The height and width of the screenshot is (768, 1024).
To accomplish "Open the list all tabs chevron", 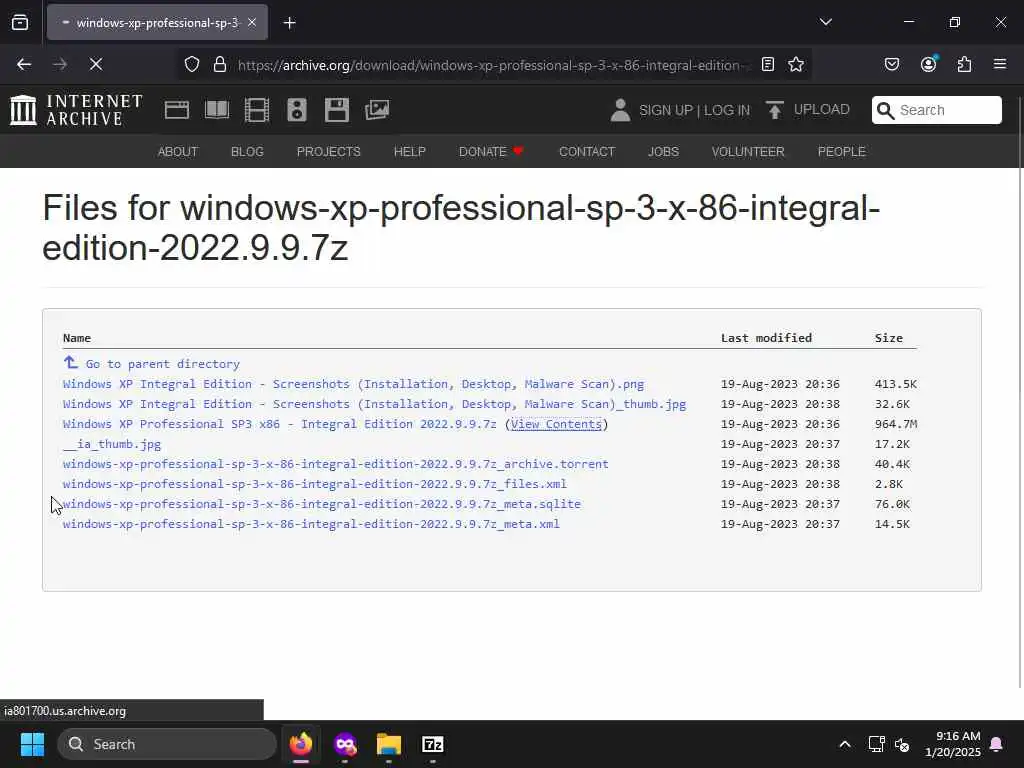I will pyautogui.click(x=825, y=22).
